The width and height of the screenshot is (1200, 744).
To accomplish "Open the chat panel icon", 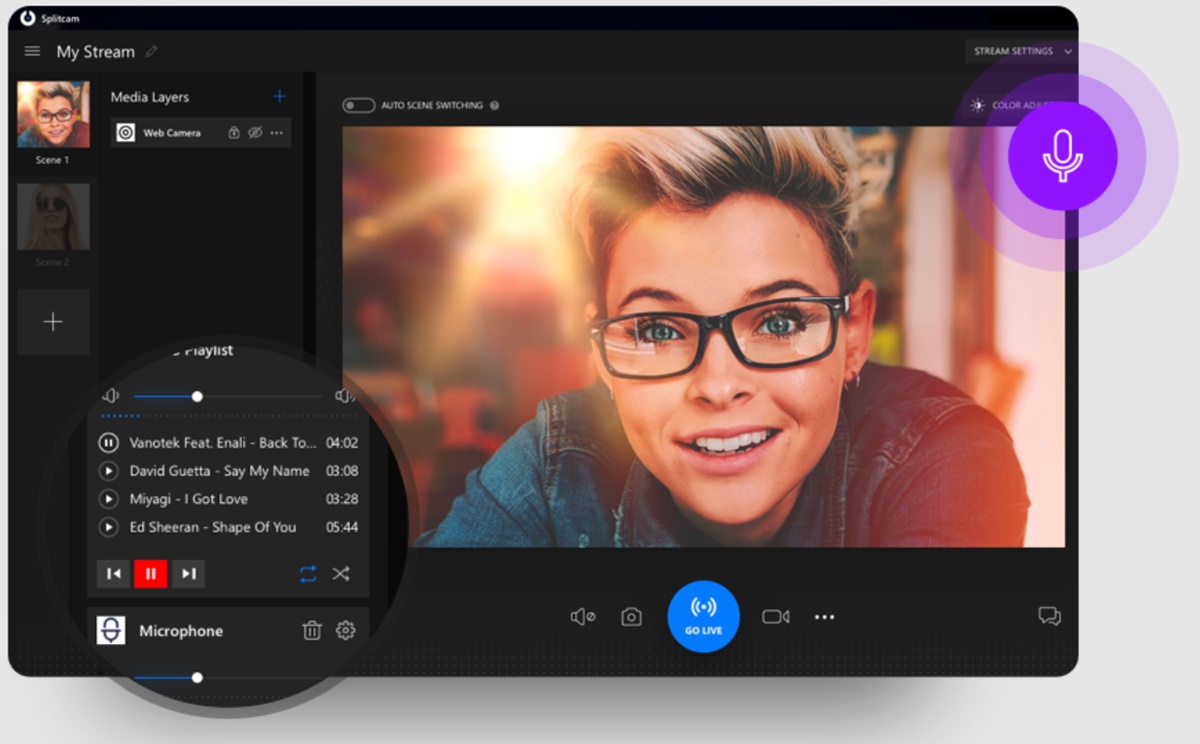I will coord(1049,616).
